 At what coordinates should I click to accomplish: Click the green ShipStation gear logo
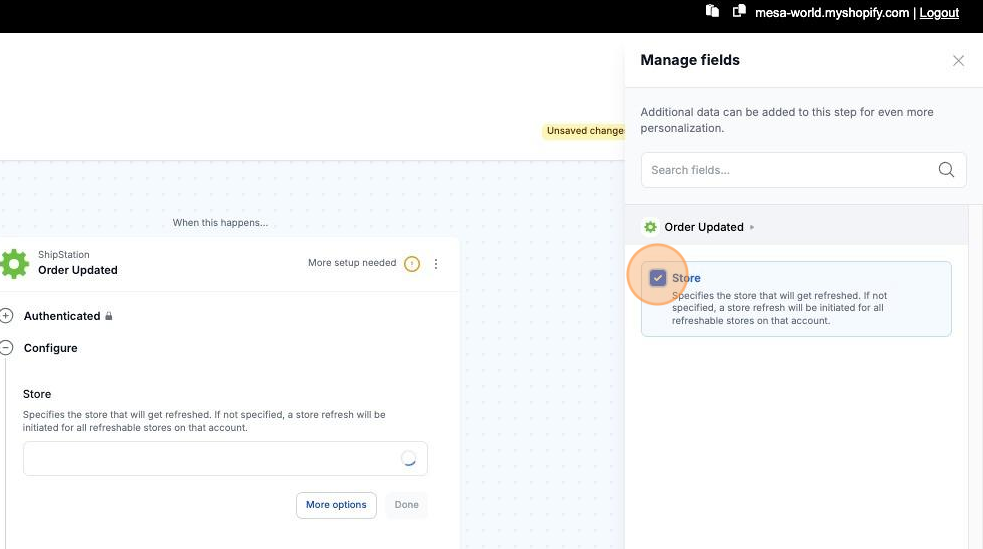14,263
